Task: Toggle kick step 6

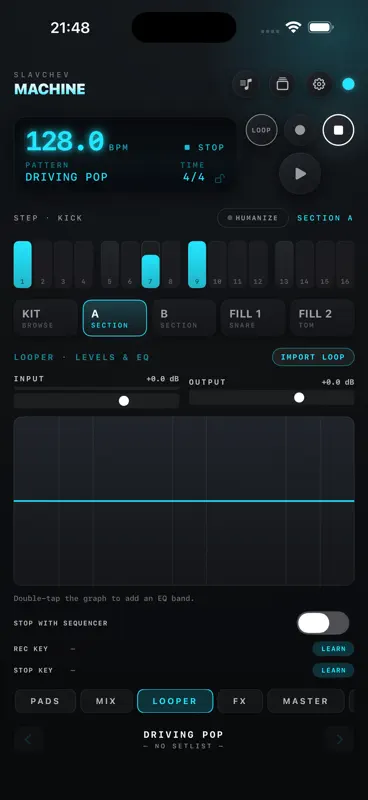Action: pyautogui.click(x=130, y=264)
